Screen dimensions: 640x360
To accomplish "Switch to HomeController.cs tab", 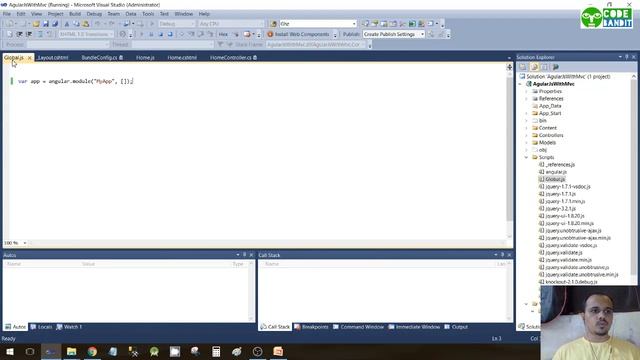I will coord(233,58).
